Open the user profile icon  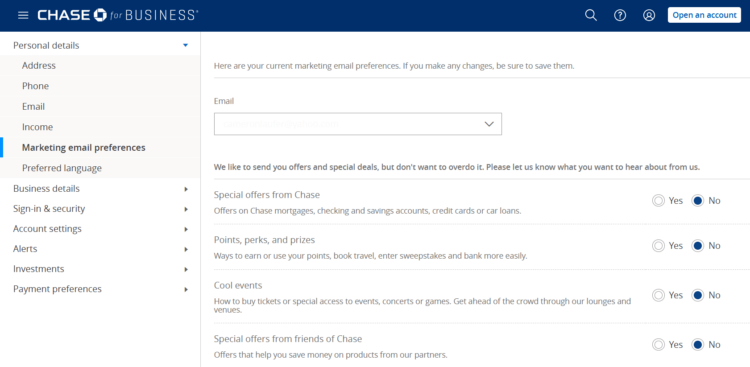coord(649,15)
